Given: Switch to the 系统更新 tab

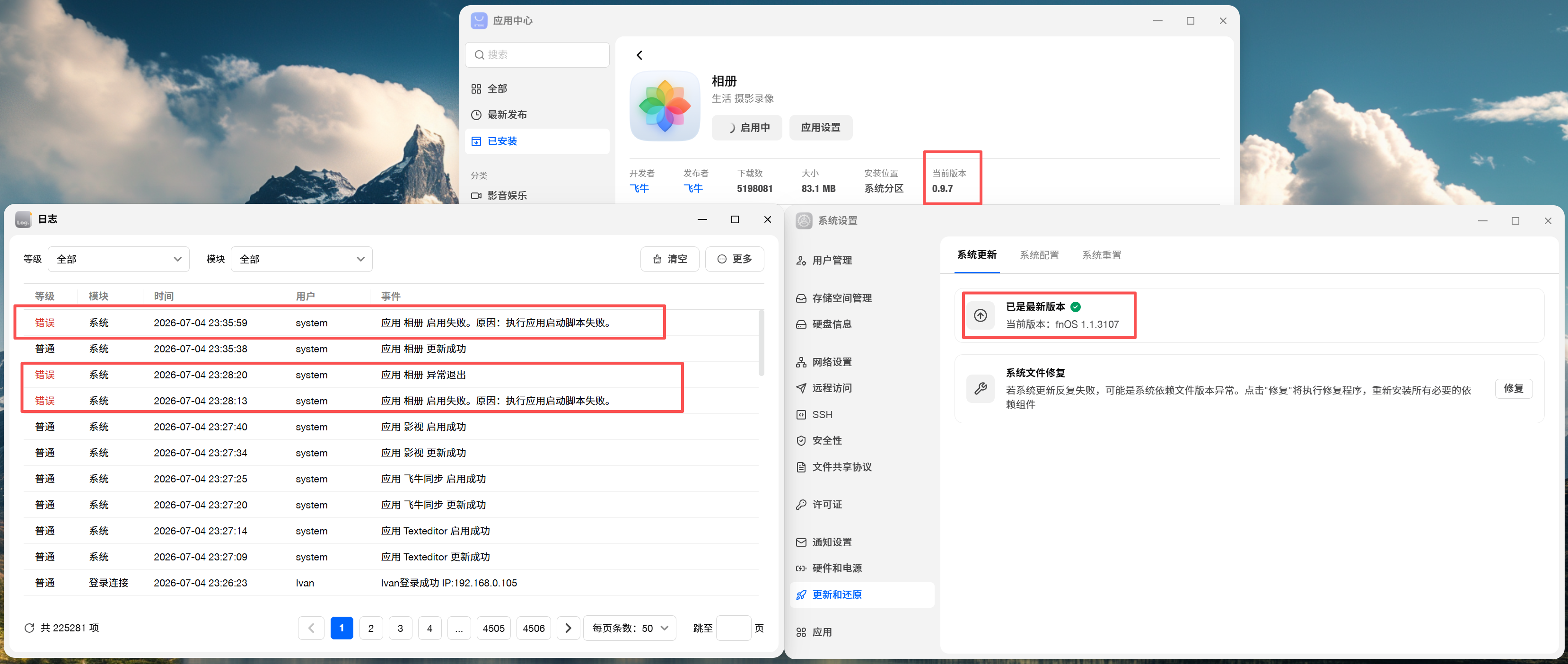Looking at the screenshot, I should click(x=976, y=255).
